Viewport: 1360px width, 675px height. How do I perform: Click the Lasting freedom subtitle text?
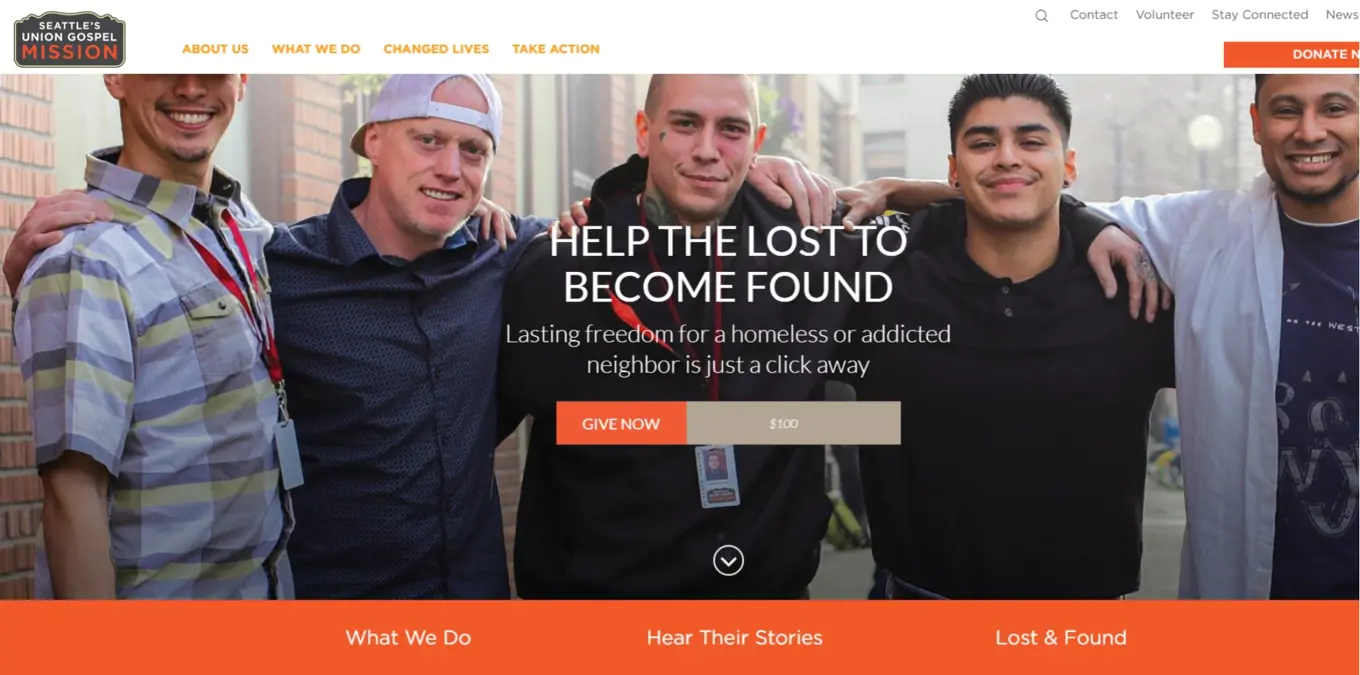[728, 349]
